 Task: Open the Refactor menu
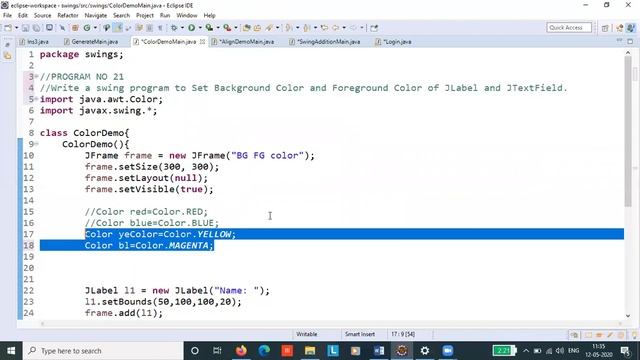pos(68,15)
